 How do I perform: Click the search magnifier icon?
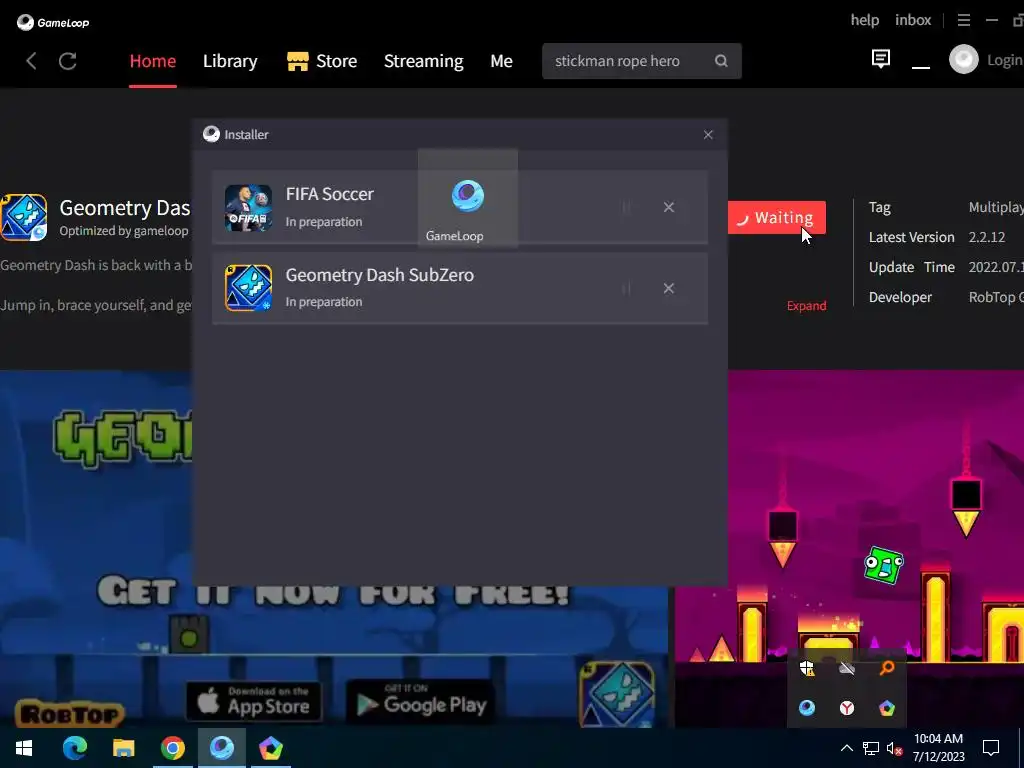point(721,61)
